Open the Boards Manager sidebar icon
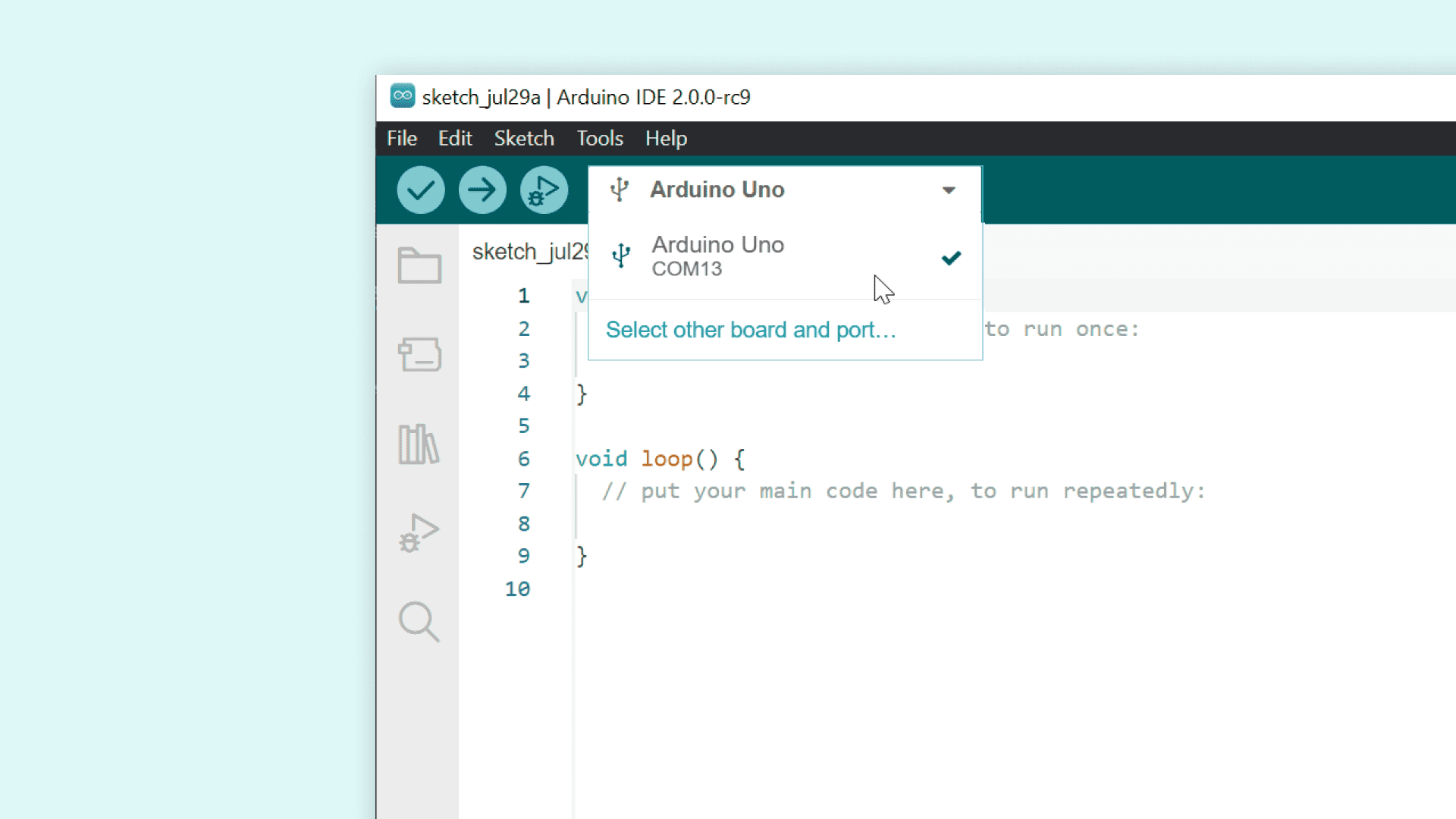This screenshot has width=1456, height=819. pyautogui.click(x=419, y=354)
